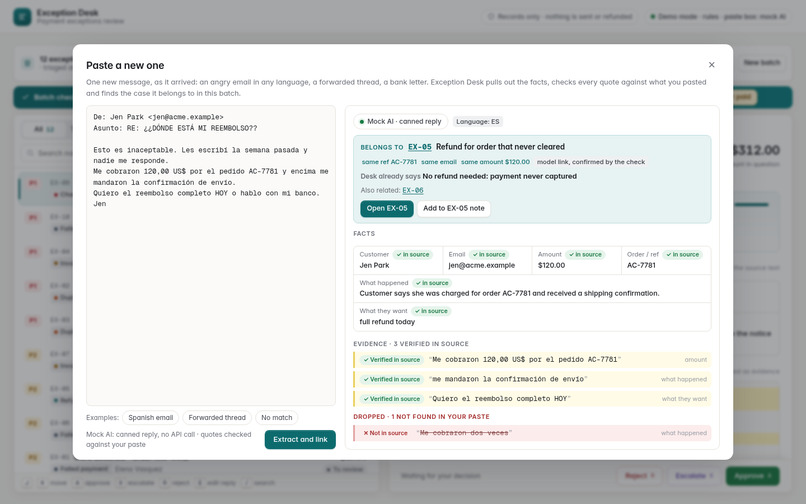Viewport: 806px width, 504px height.
Task: Click the same ref AC-7781 chip
Action: (389, 162)
